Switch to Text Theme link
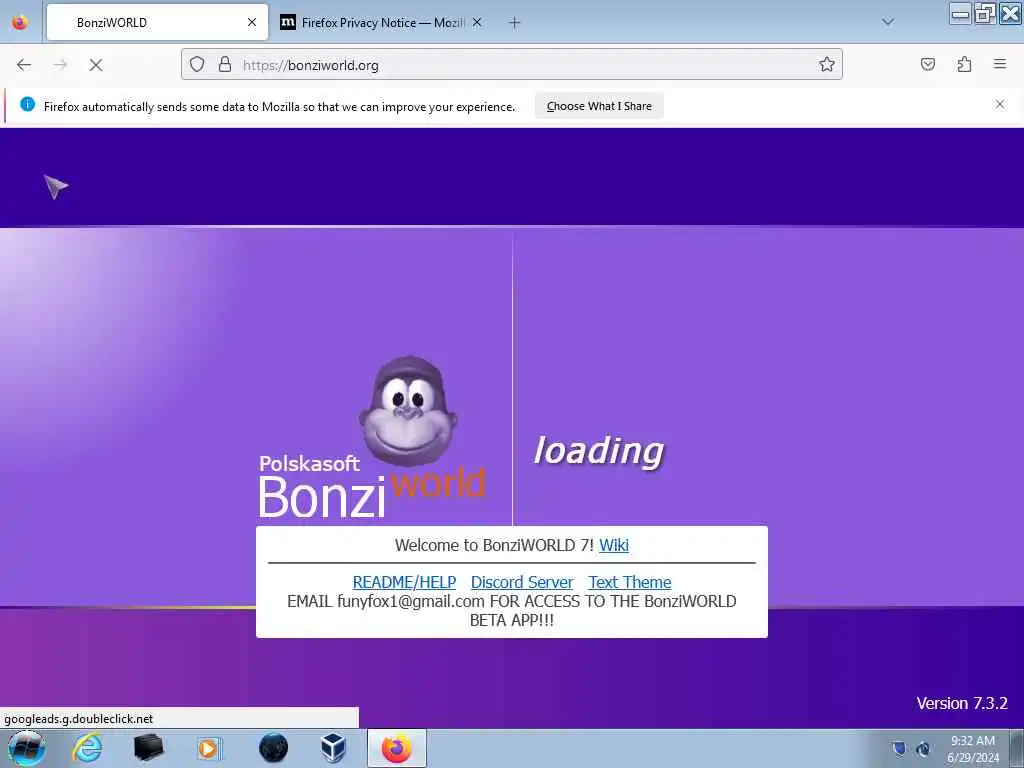This screenshot has height=768, width=1024. 630,582
